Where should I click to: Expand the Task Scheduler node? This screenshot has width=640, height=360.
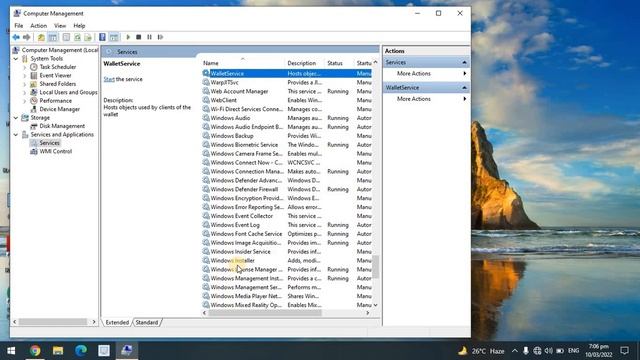(24, 67)
